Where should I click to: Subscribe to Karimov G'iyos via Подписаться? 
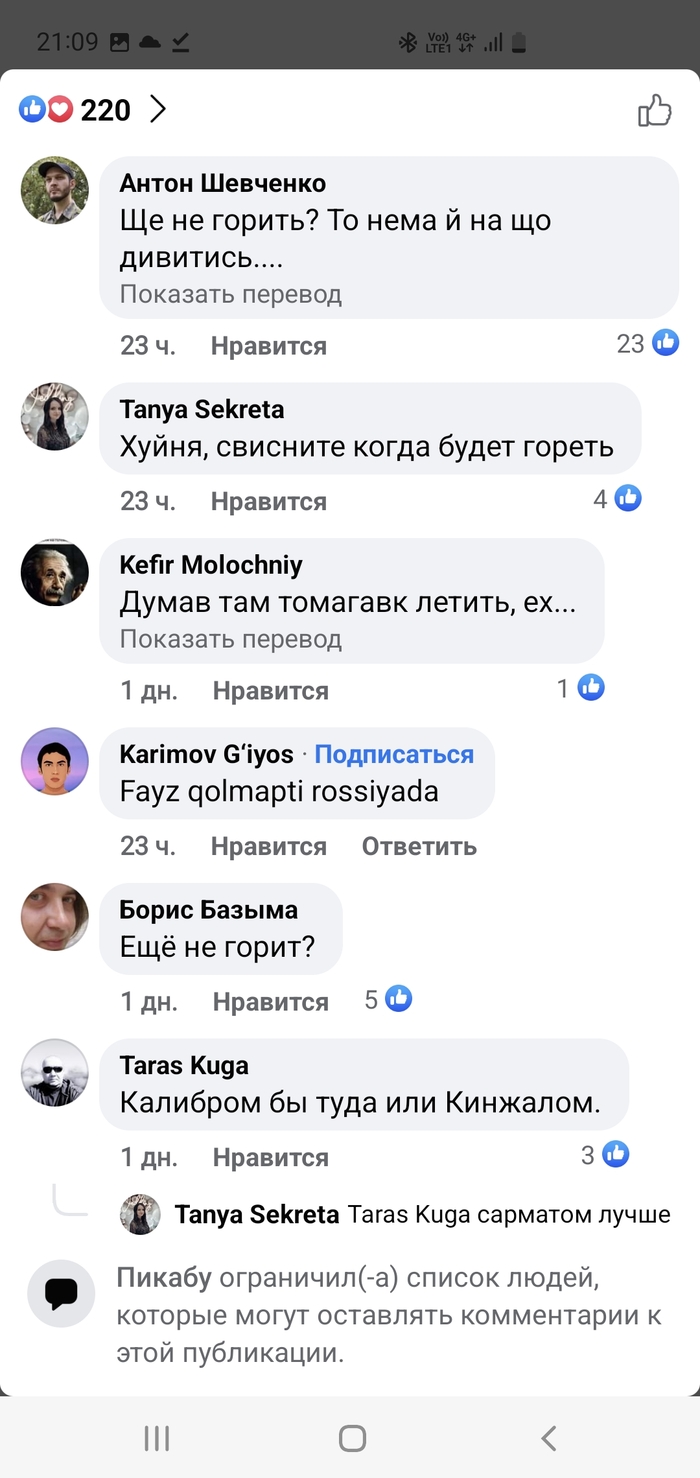[394, 755]
